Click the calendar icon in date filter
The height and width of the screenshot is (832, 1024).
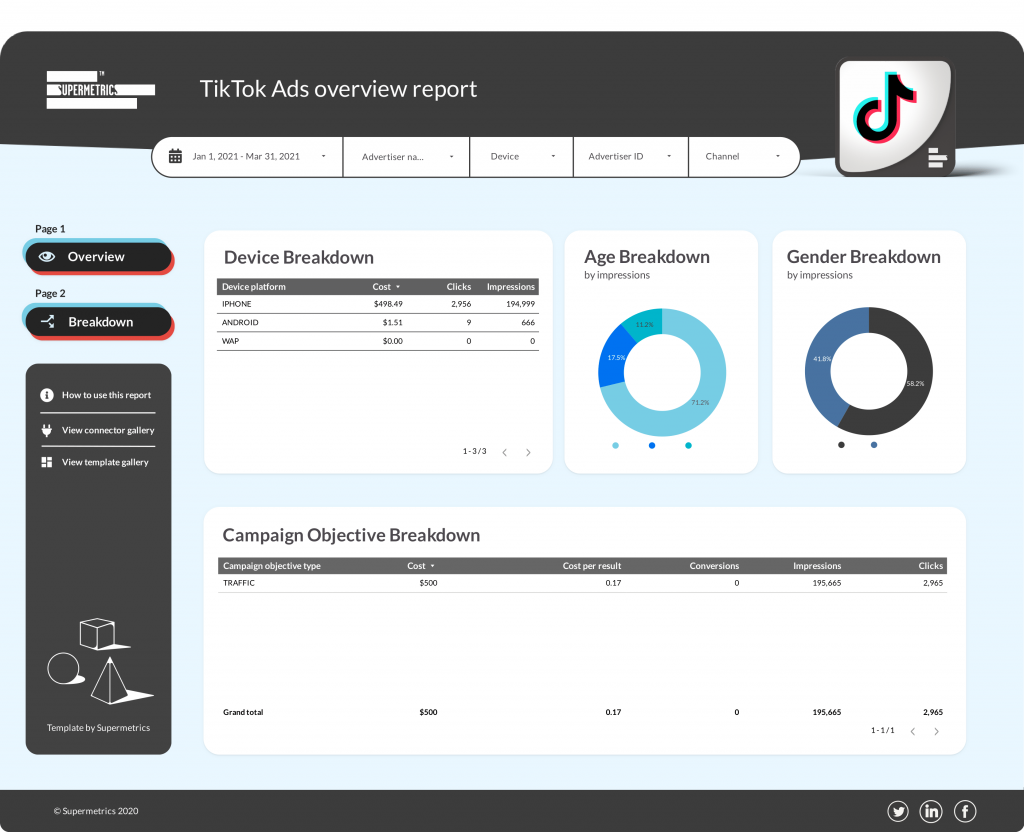point(175,156)
